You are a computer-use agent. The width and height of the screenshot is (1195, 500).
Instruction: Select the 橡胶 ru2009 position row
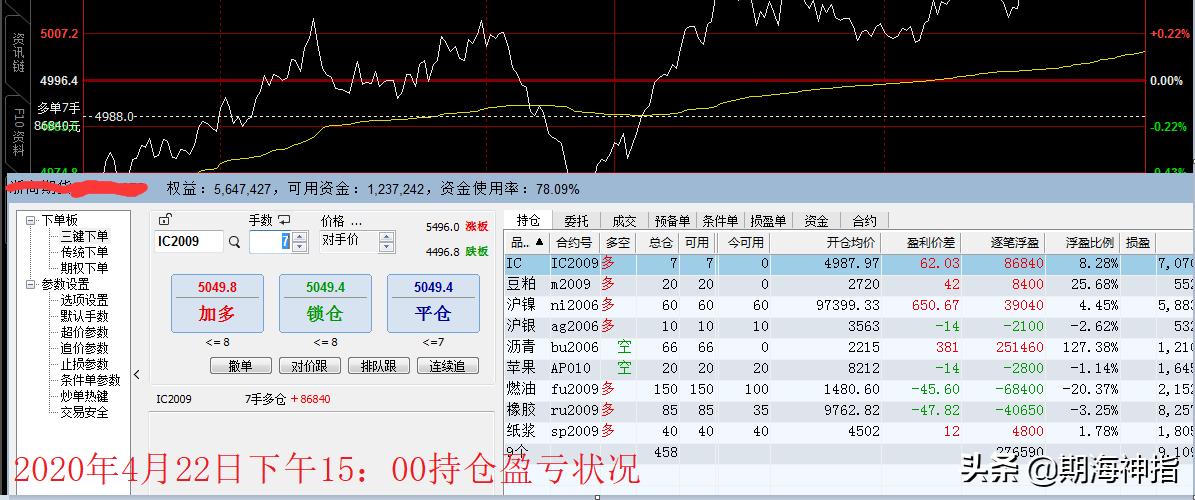pos(850,410)
